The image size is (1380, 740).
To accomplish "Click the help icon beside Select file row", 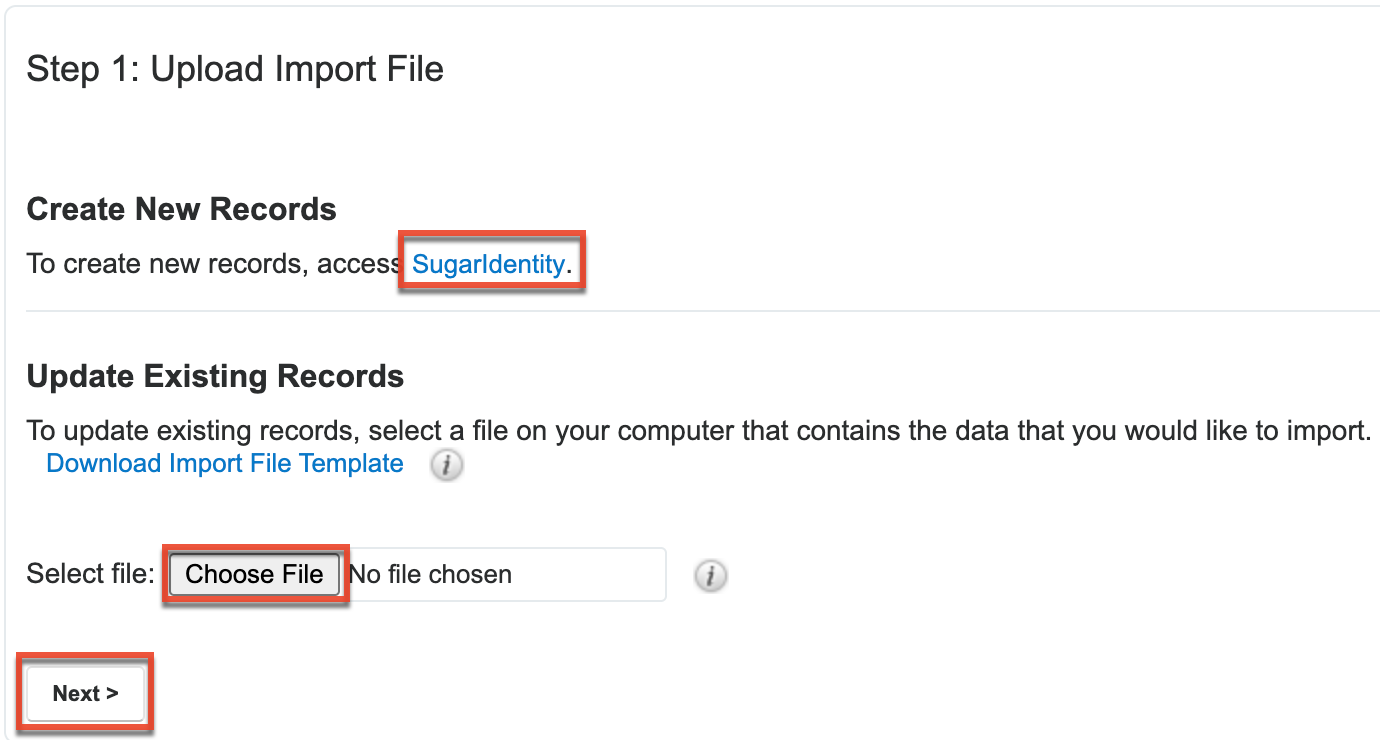I will (710, 575).
